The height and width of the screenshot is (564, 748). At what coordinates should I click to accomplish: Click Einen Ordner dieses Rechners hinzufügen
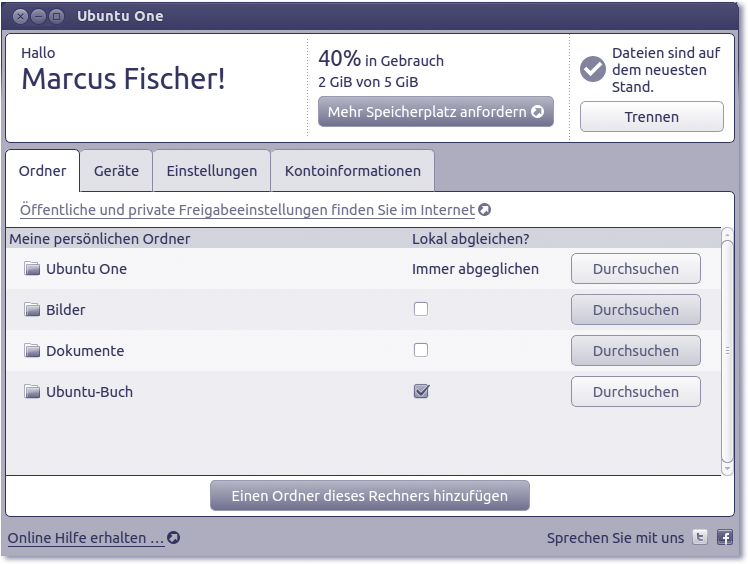(369, 496)
